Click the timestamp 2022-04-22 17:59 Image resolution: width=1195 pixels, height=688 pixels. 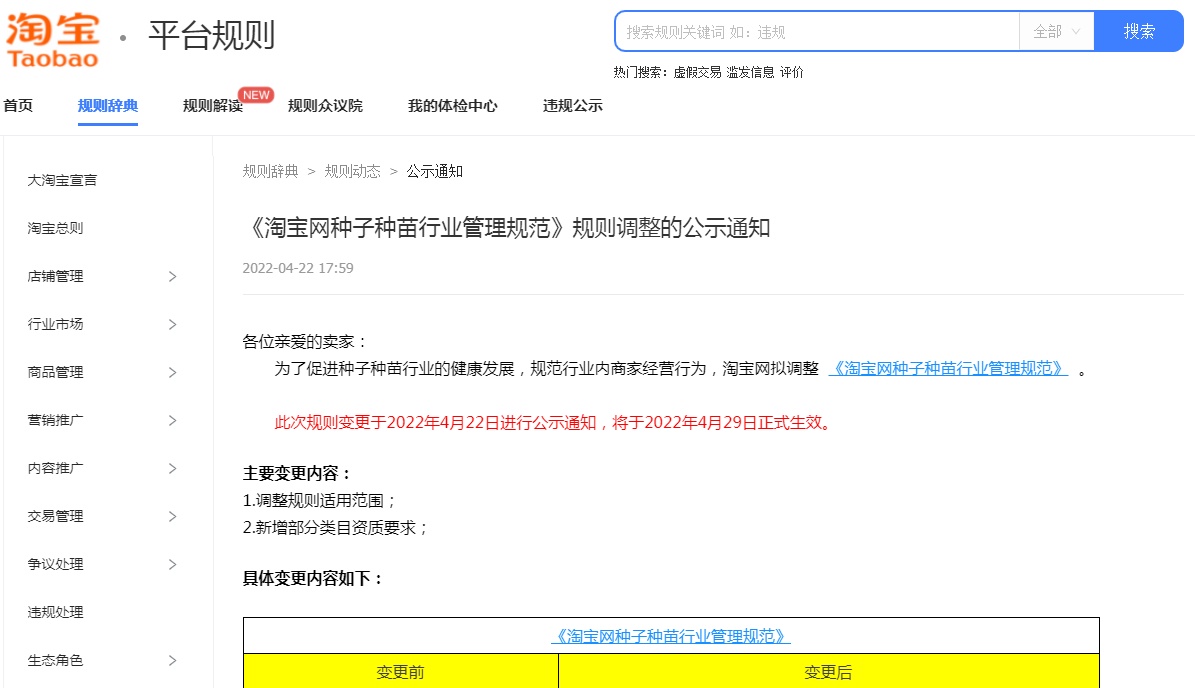298,268
